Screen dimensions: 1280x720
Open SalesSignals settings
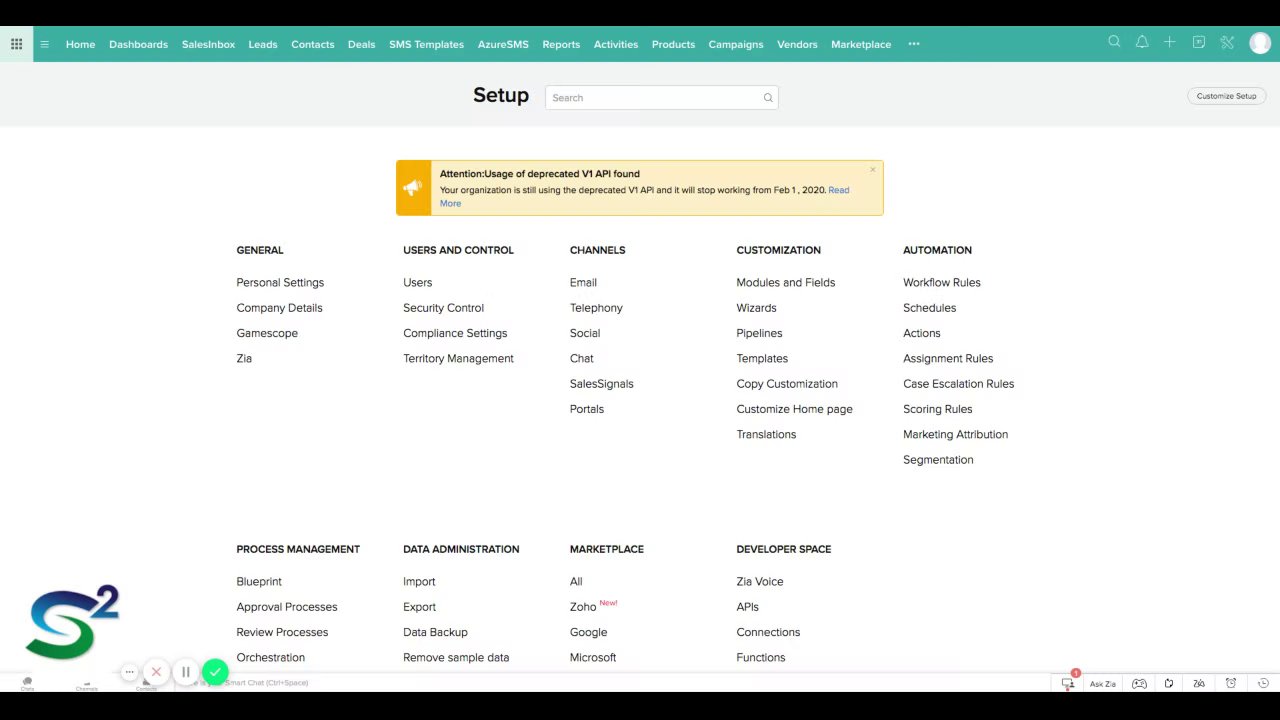coord(602,384)
